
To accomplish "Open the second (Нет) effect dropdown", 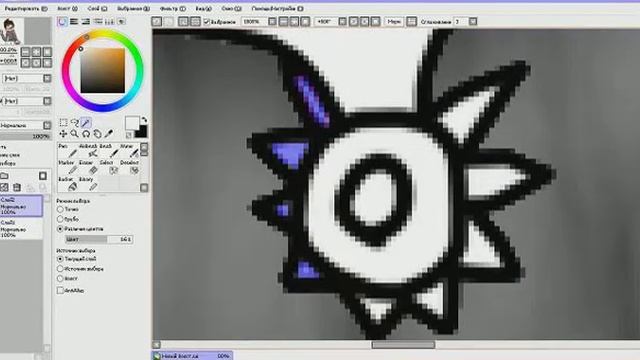I will click(47, 100).
